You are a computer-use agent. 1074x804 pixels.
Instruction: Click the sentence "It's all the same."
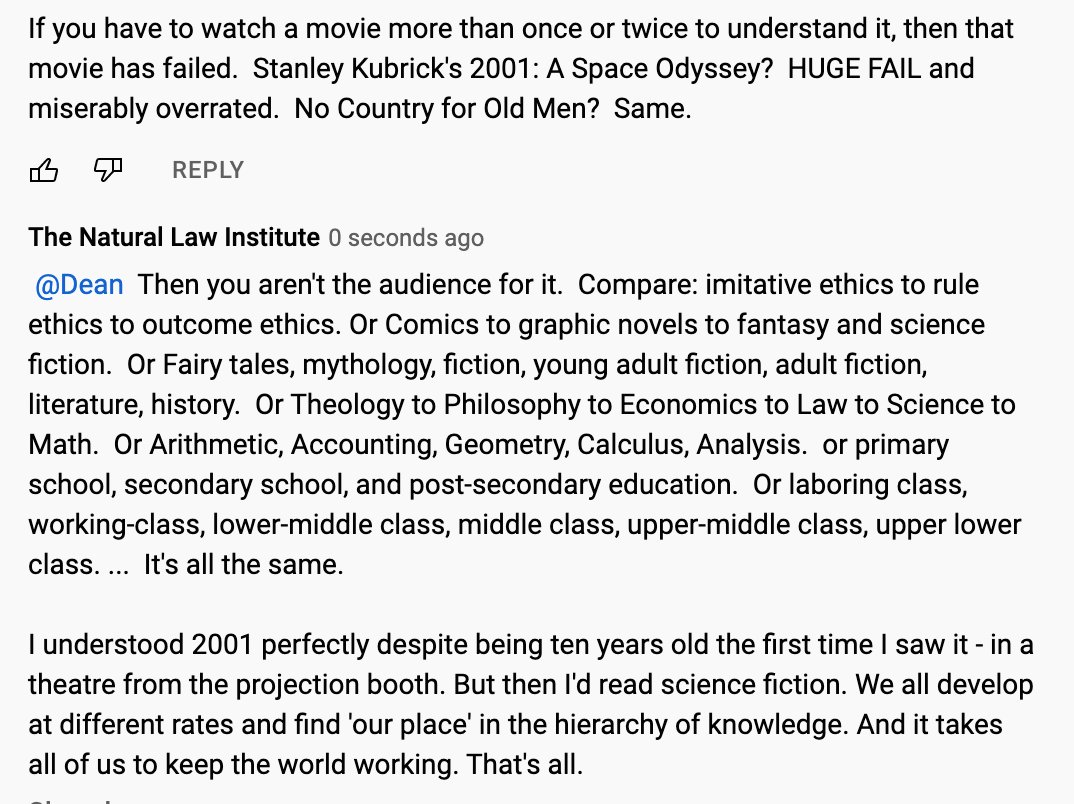243,565
